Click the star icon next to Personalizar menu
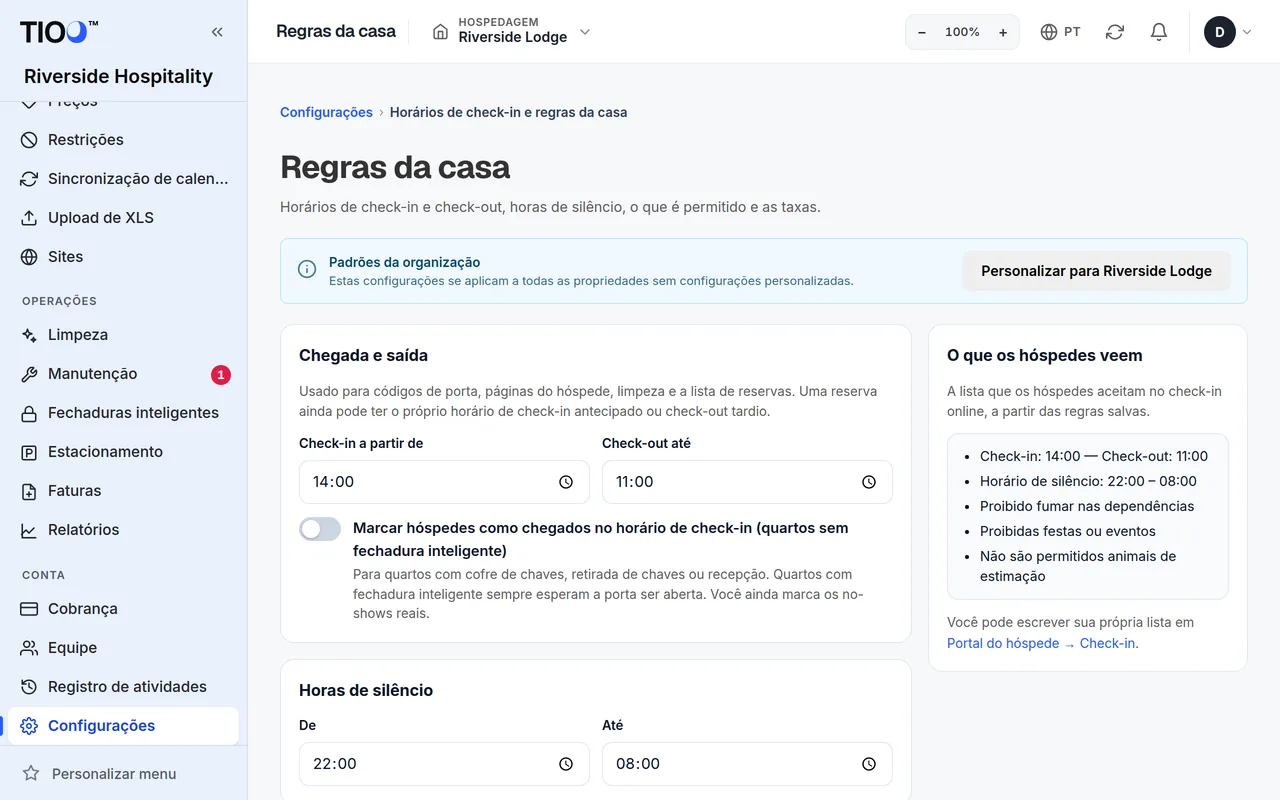 [31, 773]
